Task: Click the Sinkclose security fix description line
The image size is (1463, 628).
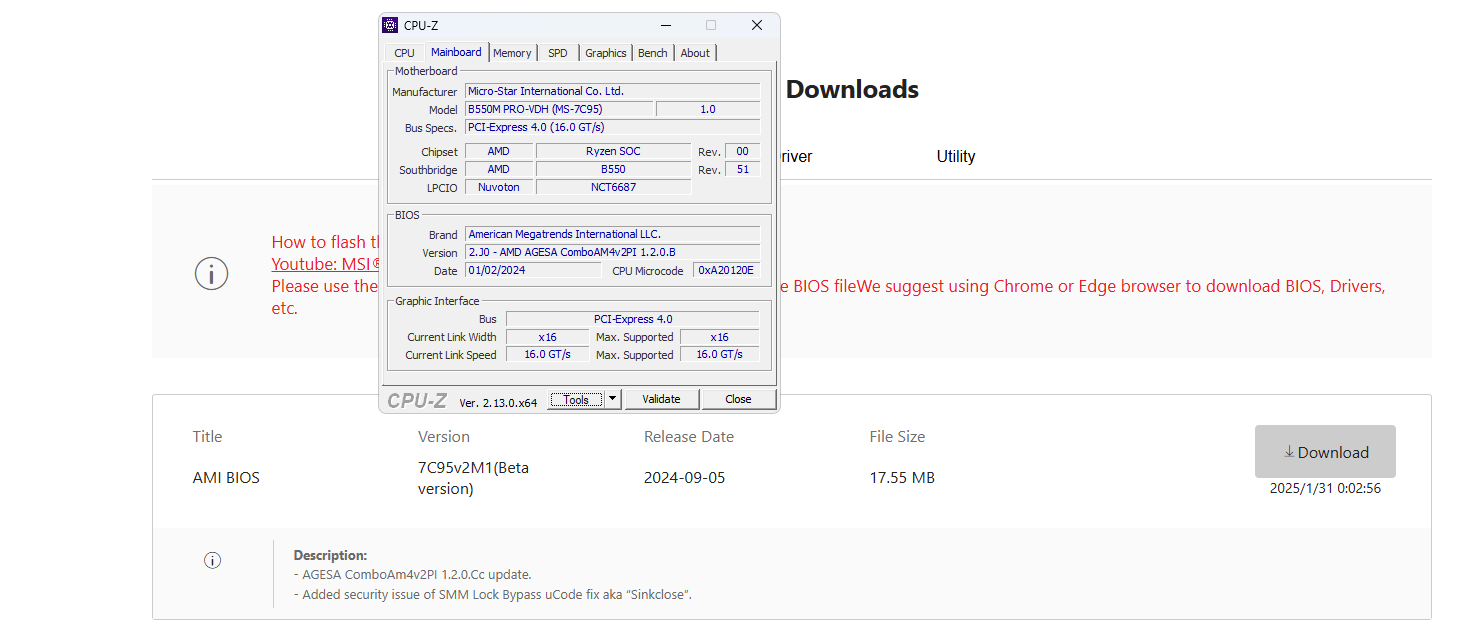Action: 493,595
